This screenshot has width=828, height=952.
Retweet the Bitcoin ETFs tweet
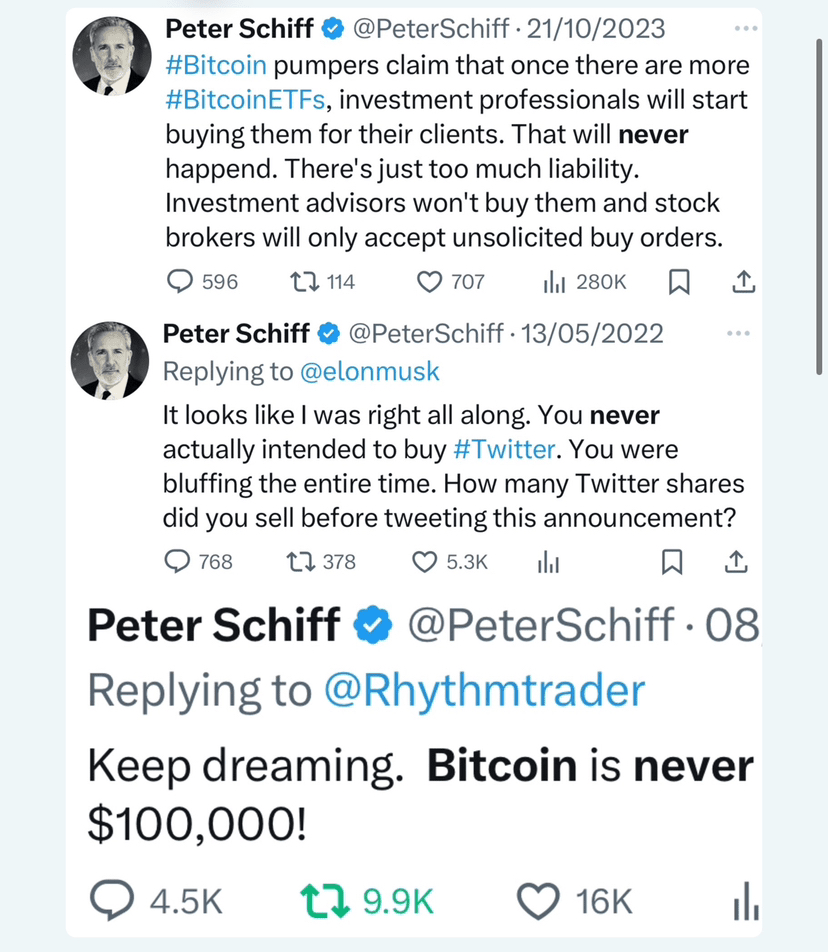(x=300, y=283)
